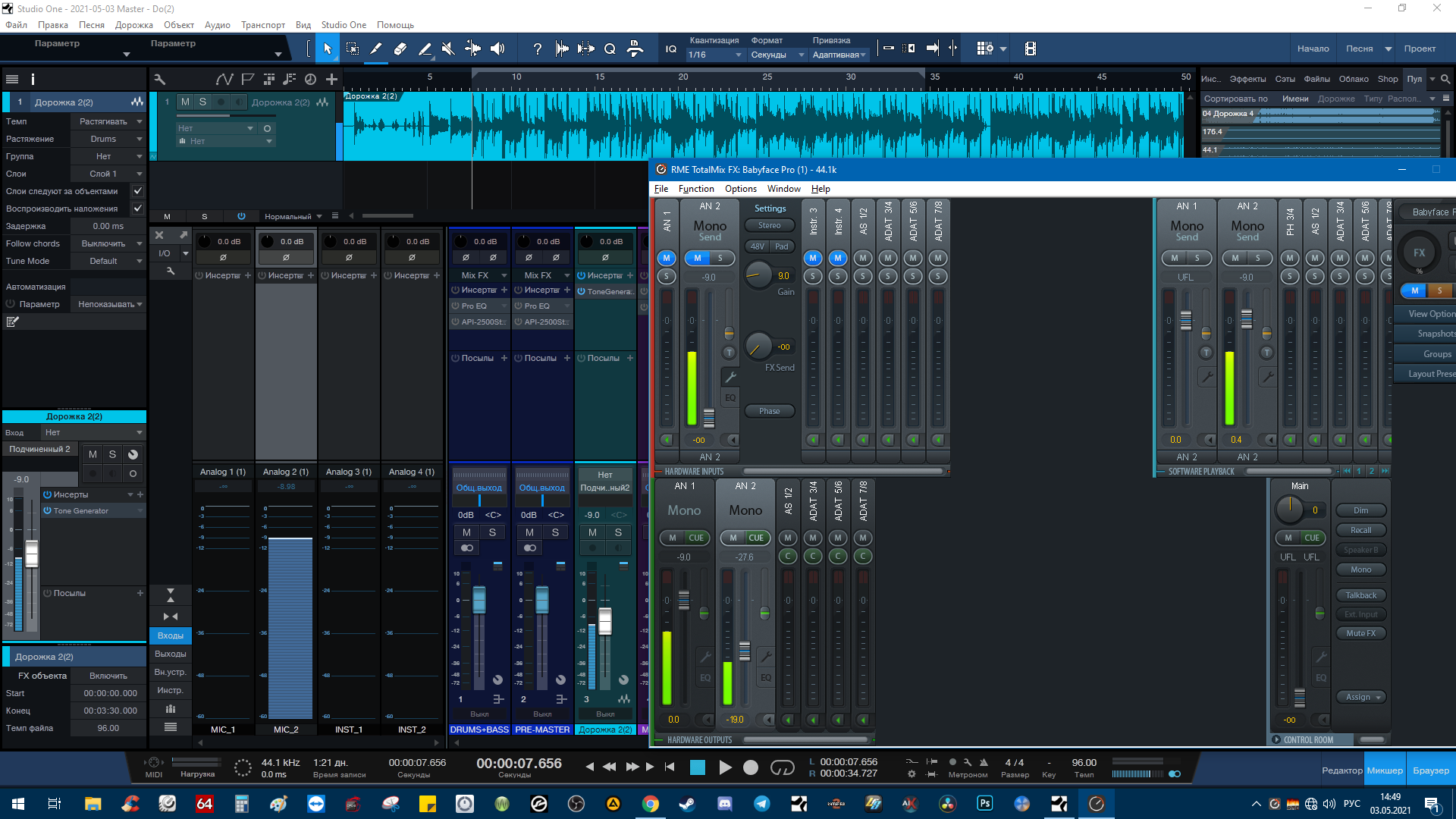Select the Listen (speaker) tool
The width and height of the screenshot is (1456, 819).
[497, 49]
